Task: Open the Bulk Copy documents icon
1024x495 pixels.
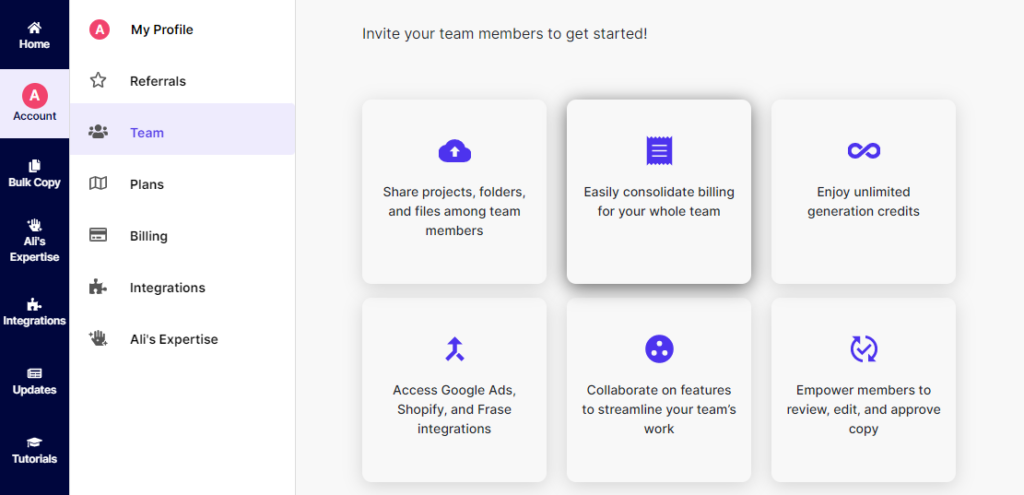Action: point(34,166)
